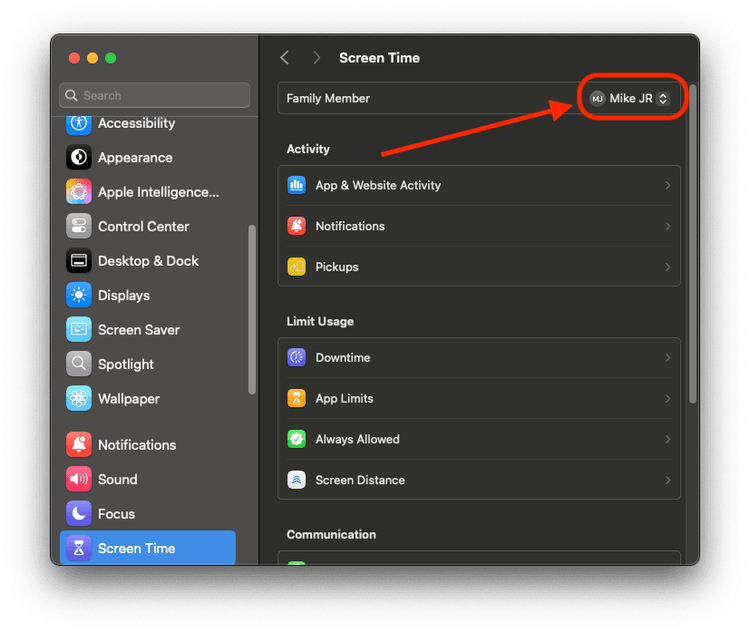This screenshot has height=632, width=750.
Task: Click the red Notifications icon under Activity
Action: click(x=297, y=226)
